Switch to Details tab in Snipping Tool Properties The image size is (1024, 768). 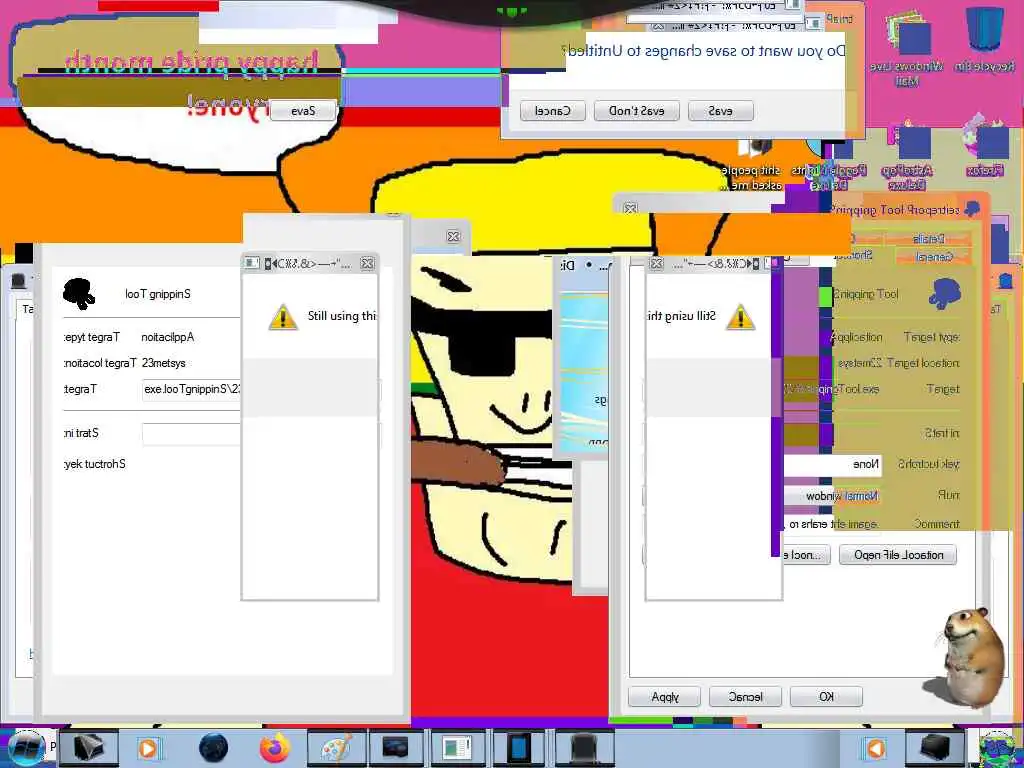[x=929, y=239]
